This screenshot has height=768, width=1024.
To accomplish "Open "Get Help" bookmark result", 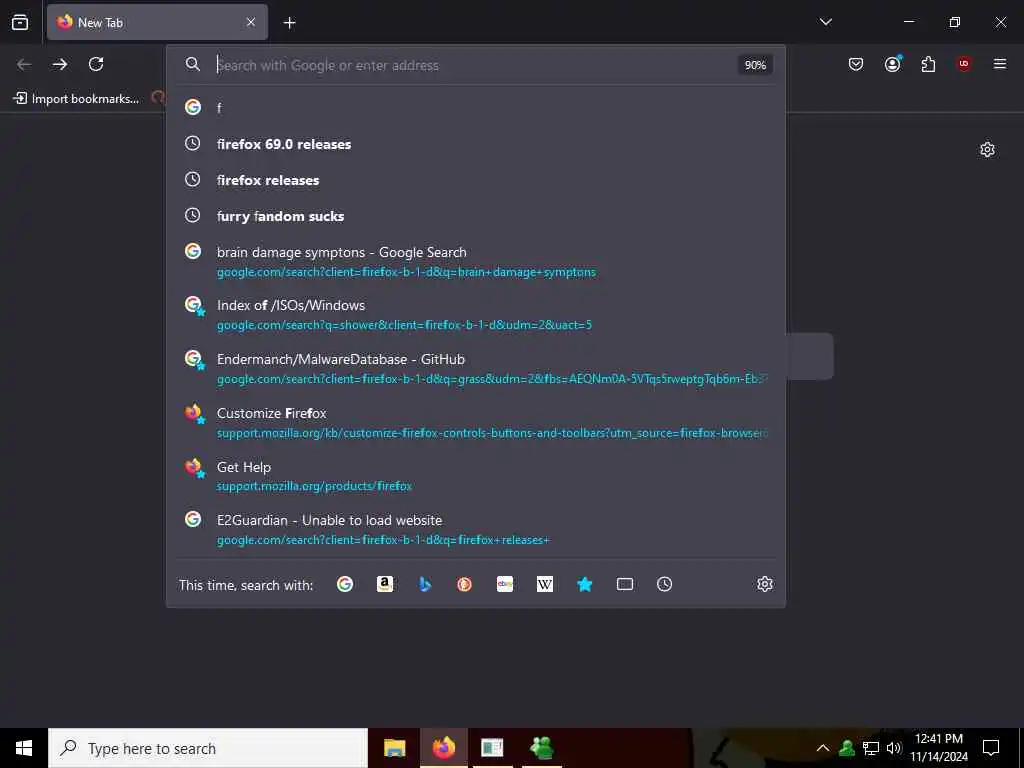I will coord(475,476).
